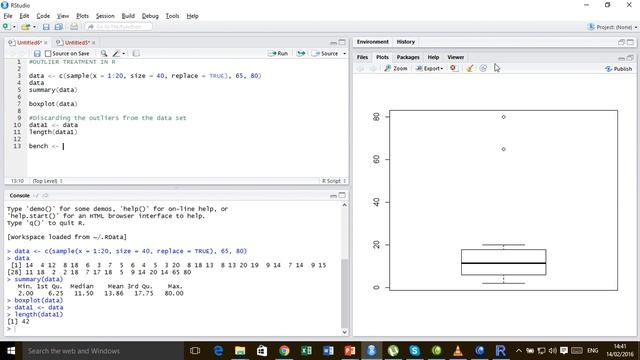Click the console scrollbar thumb
Image resolution: width=640 pixels, height=360 pixels.
click(x=344, y=292)
